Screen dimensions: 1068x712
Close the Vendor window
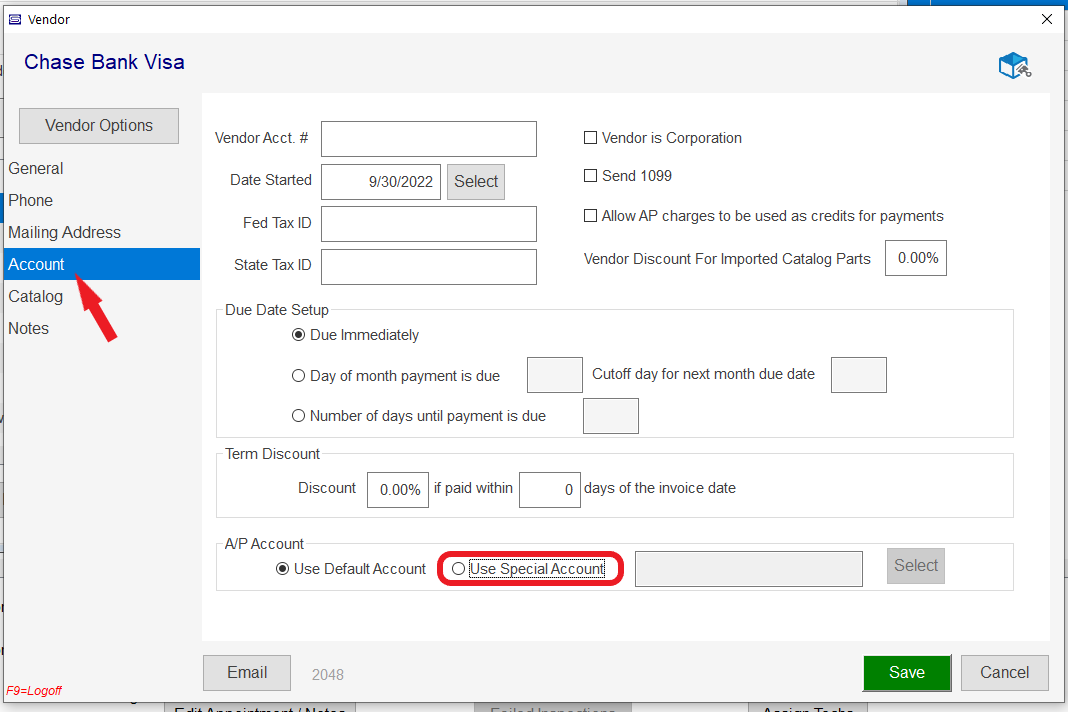click(1047, 19)
